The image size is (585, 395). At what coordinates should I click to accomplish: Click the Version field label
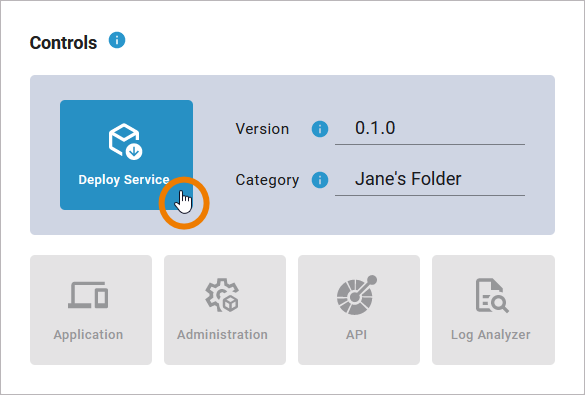point(262,129)
